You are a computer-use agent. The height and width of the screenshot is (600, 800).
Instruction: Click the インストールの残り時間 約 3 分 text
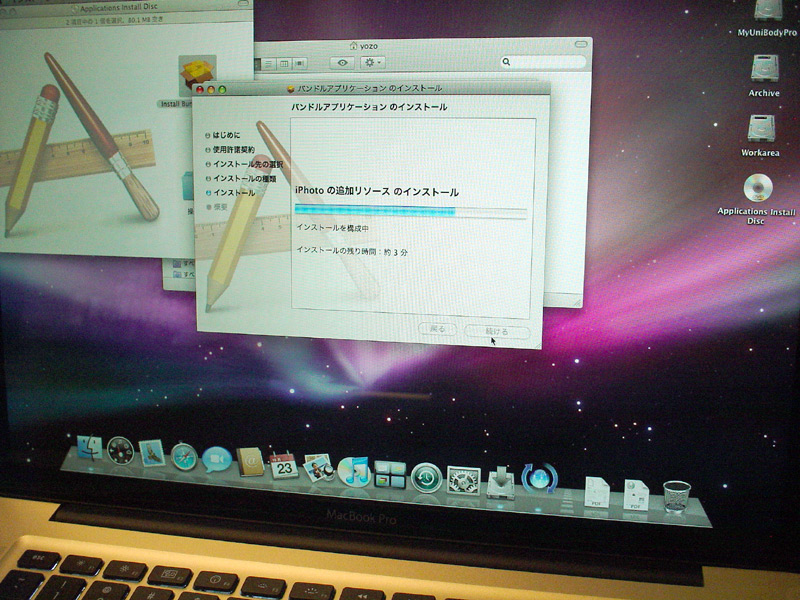coord(352,251)
